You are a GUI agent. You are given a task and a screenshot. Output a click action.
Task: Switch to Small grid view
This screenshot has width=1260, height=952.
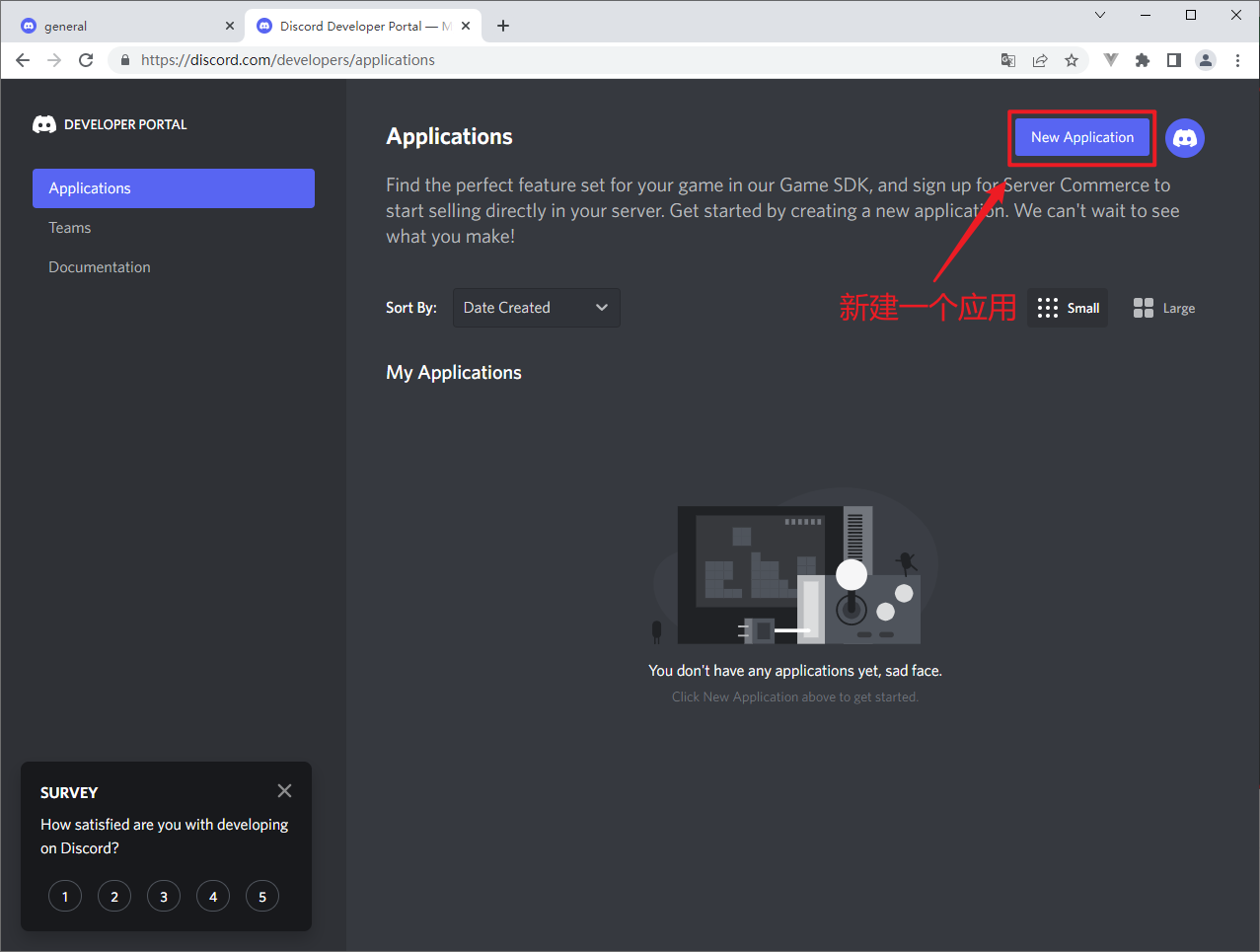[1068, 308]
